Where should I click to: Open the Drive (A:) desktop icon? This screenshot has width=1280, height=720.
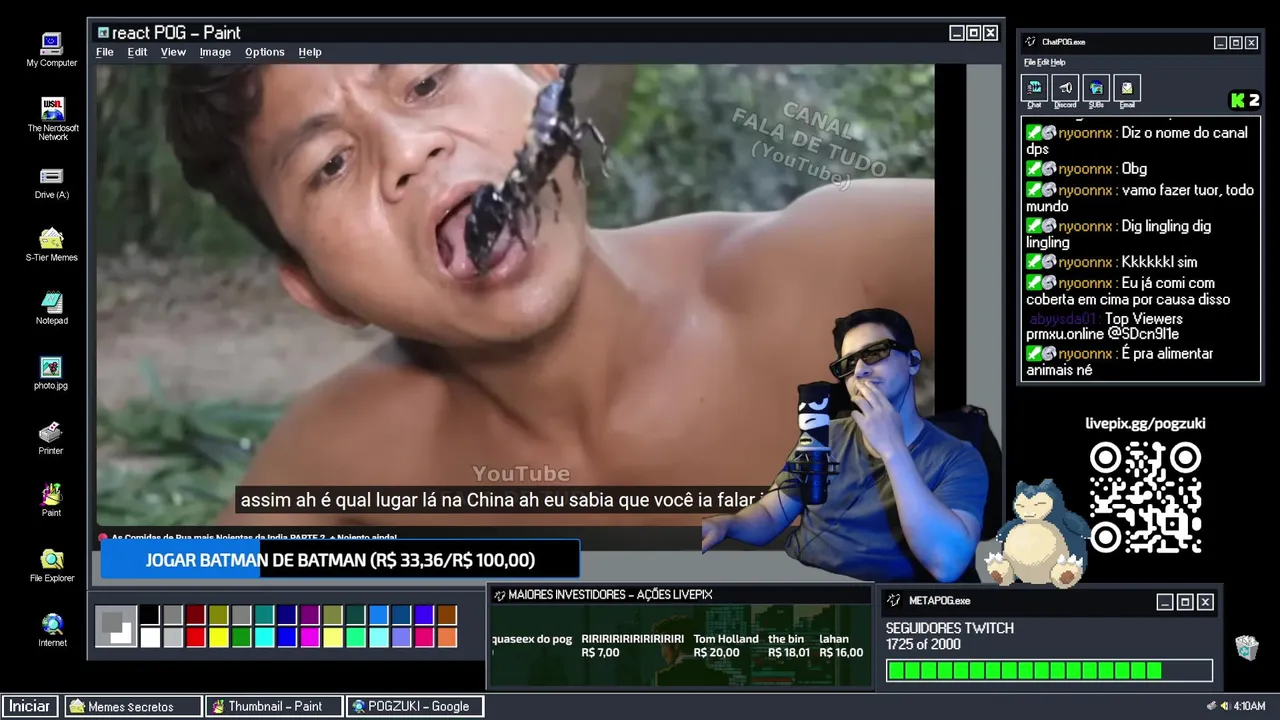pyautogui.click(x=51, y=183)
